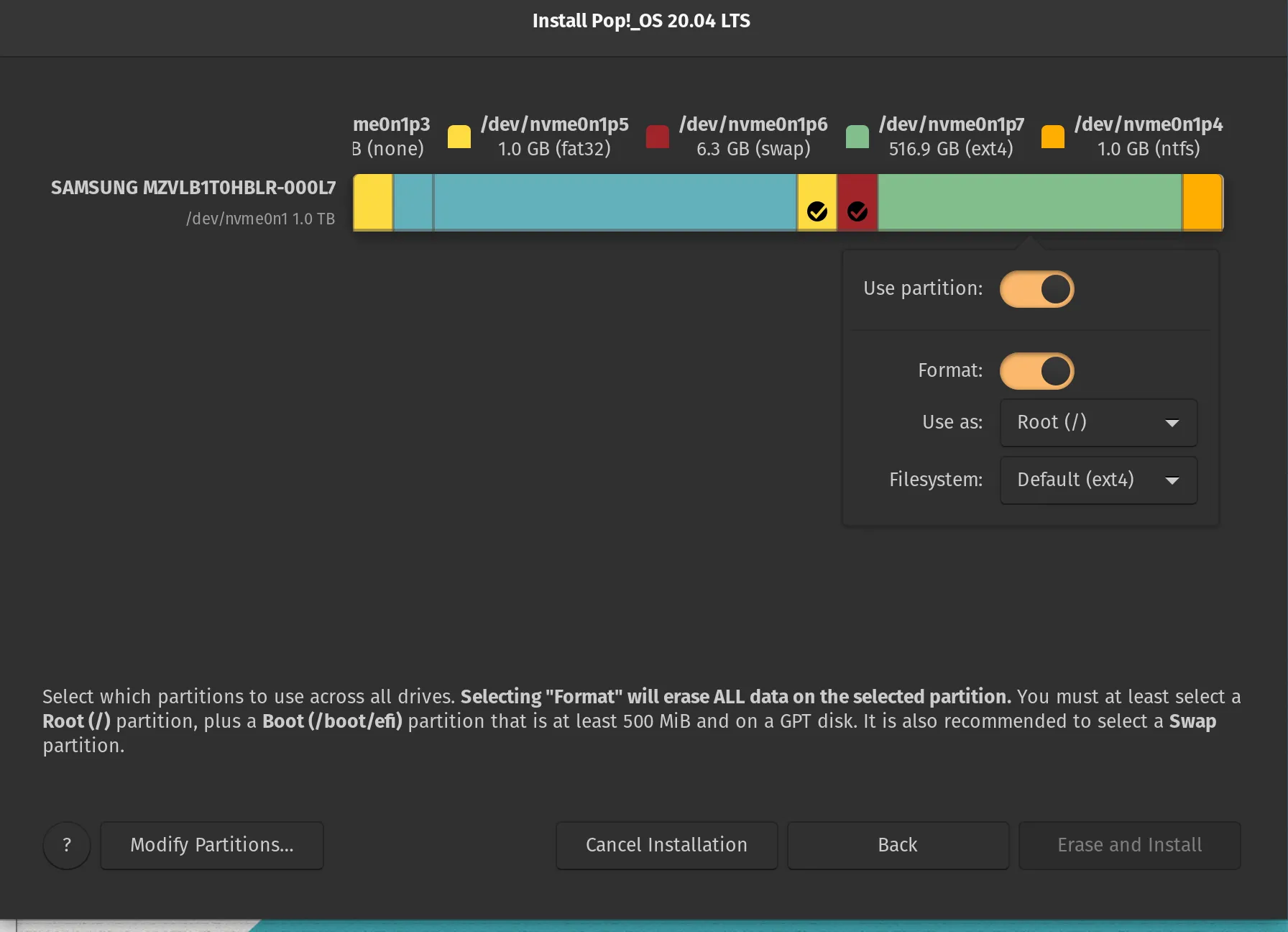Go Back to the previous step
1288x932 pixels.
(898, 846)
